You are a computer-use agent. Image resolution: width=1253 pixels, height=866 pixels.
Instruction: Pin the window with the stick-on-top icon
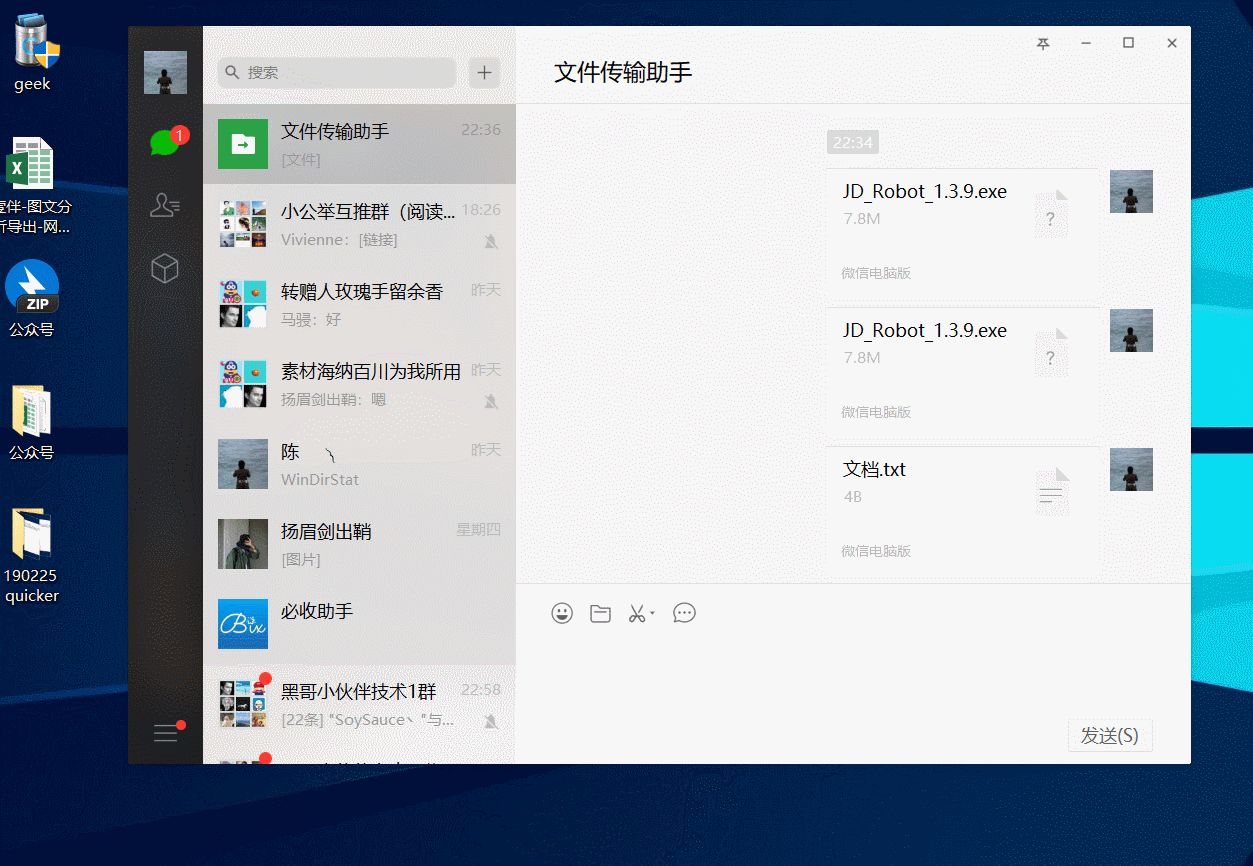pos(1043,43)
